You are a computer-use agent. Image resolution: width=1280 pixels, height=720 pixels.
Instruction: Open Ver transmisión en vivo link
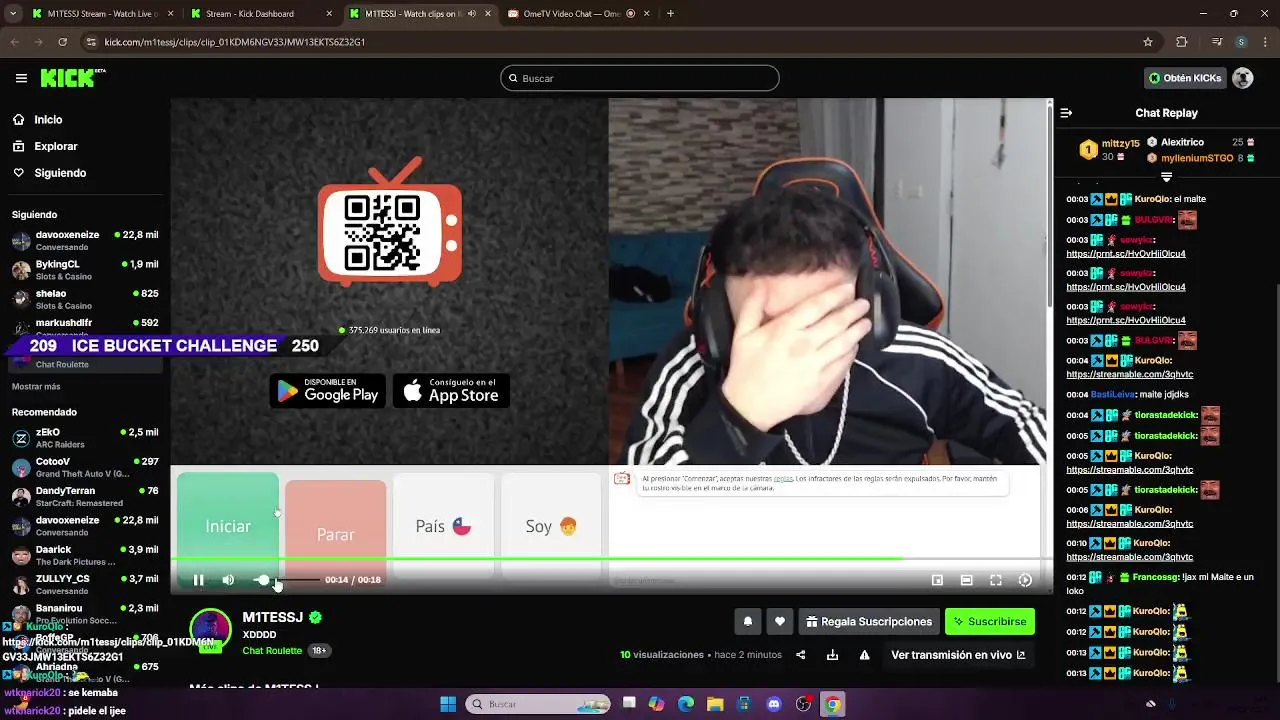coord(958,655)
